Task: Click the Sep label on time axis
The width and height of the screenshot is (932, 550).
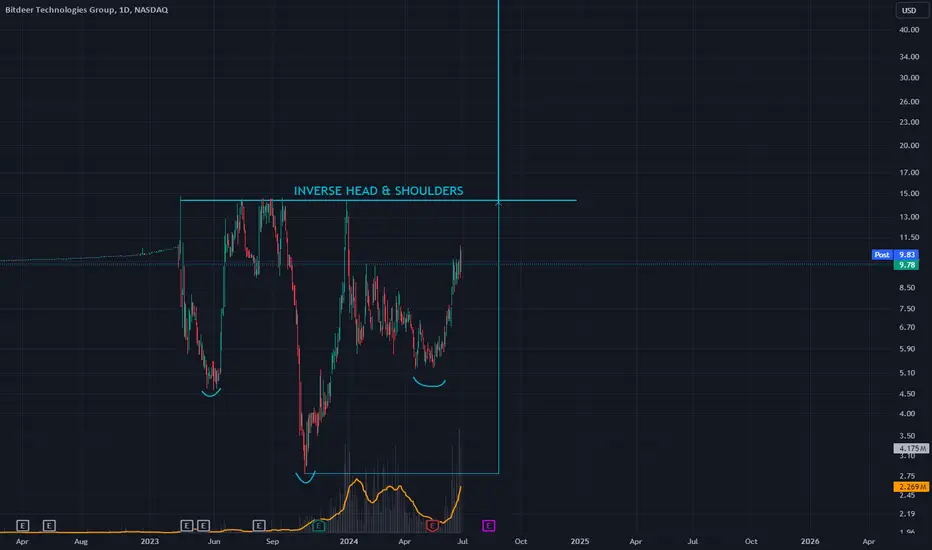Action: (272, 541)
